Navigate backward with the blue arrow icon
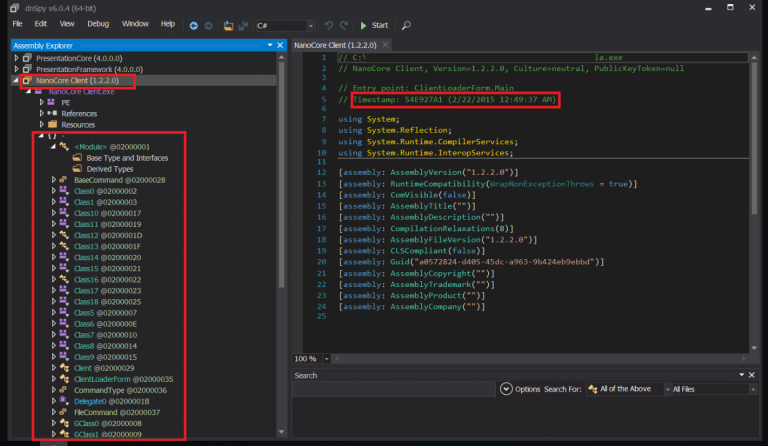 pyautogui.click(x=193, y=25)
